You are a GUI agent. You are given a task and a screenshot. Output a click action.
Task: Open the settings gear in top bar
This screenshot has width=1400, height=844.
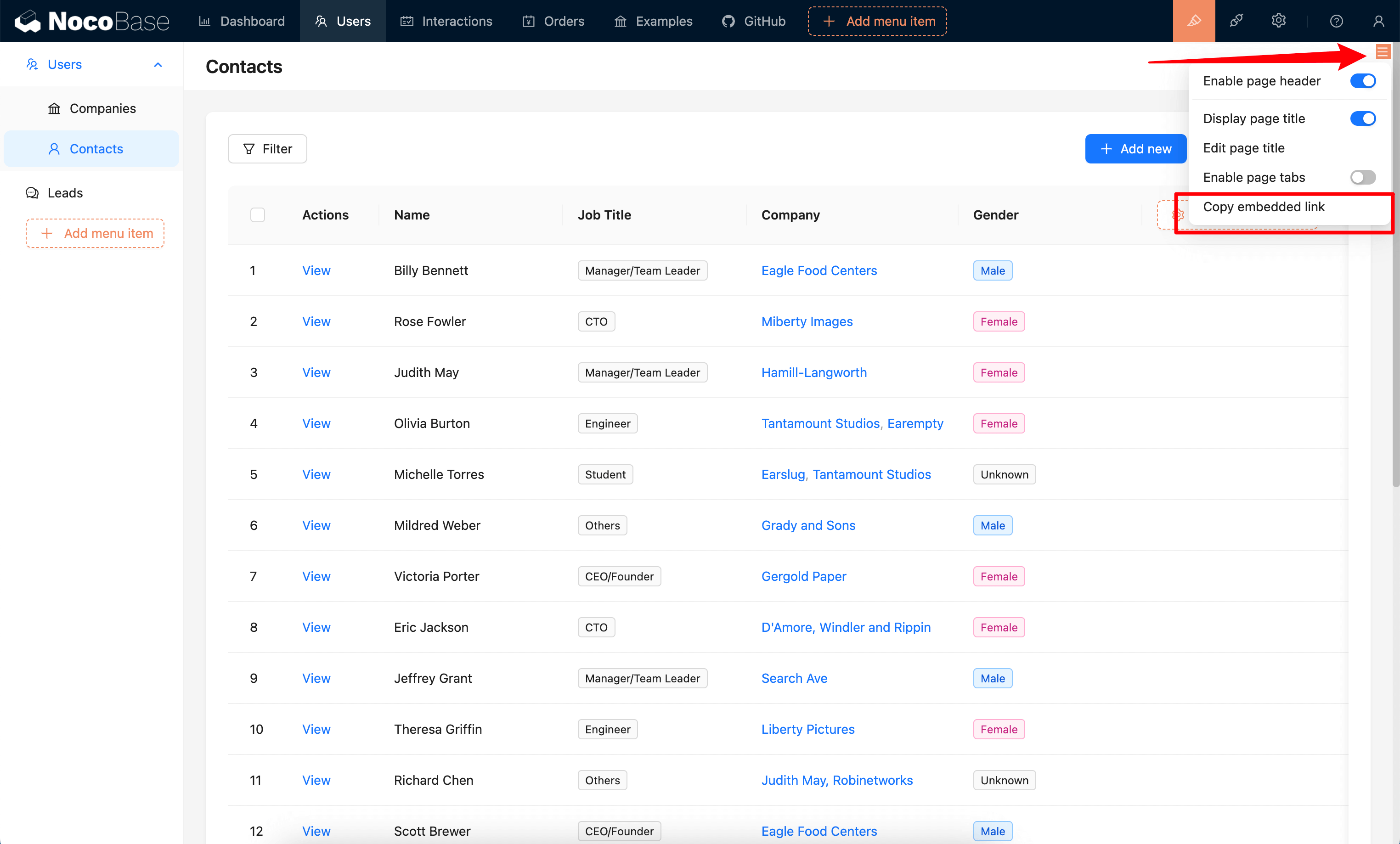tap(1278, 21)
